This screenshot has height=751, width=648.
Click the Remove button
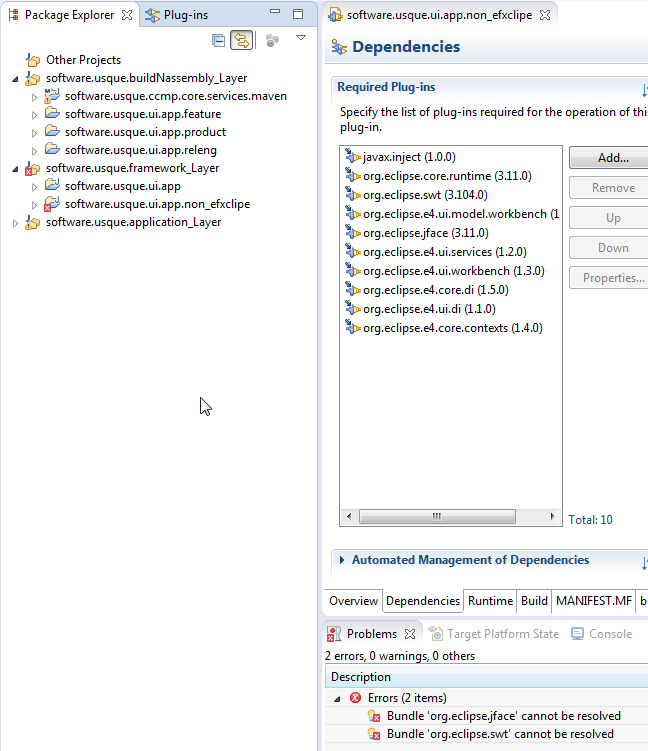point(609,188)
